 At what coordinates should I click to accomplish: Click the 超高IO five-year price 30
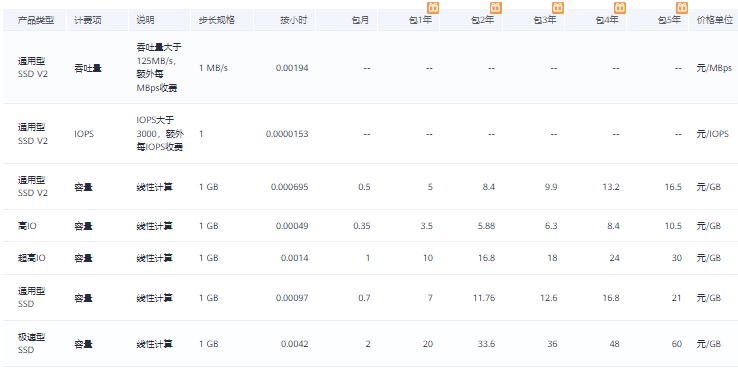tap(676, 258)
